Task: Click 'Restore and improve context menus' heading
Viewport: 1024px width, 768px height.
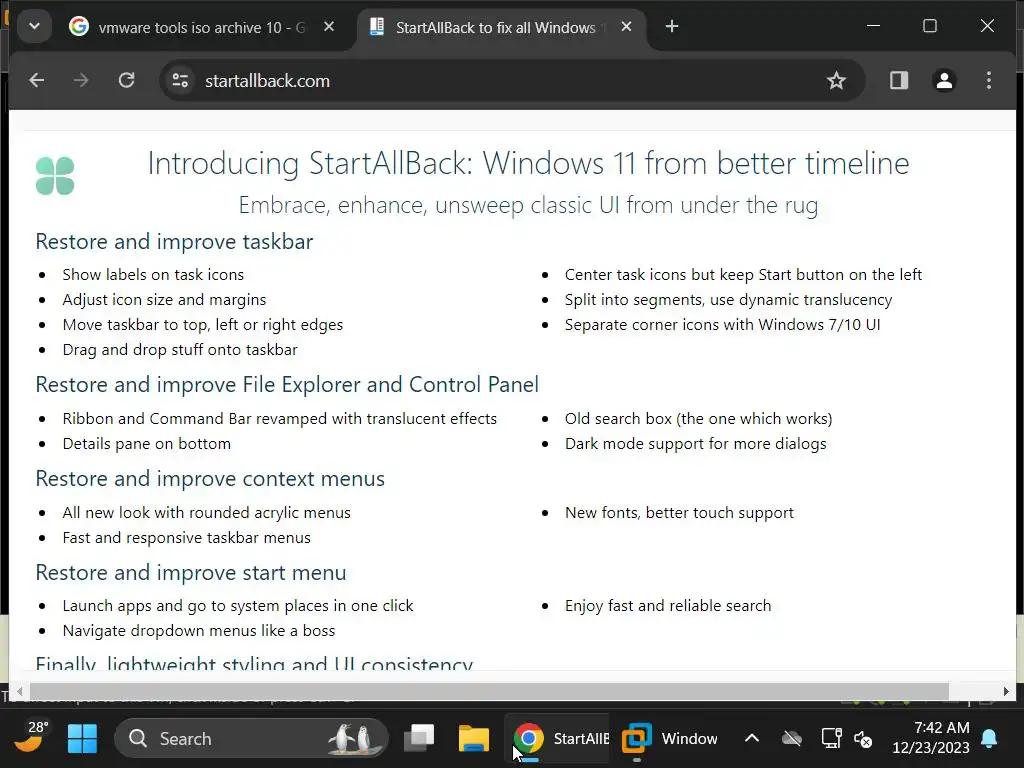Action: [210, 479]
